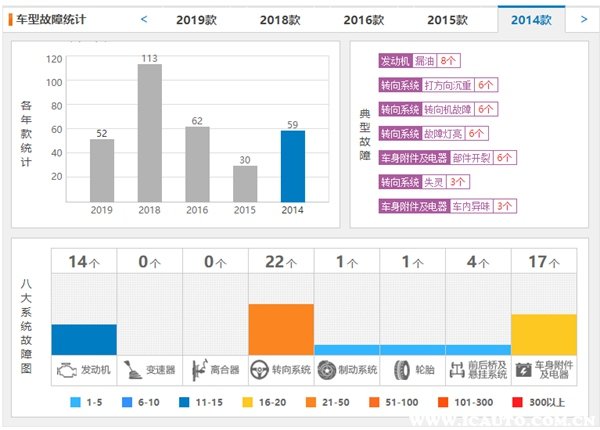The image size is (600, 430).
Task: Show earlier model years with left arrow
Action: [x=144, y=18]
